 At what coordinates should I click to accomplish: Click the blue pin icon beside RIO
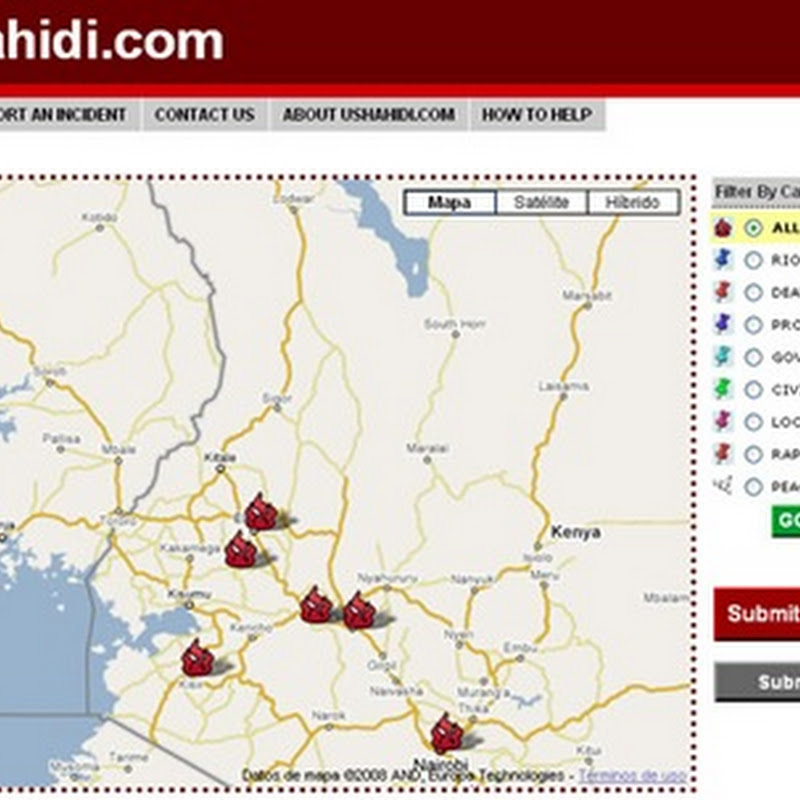[723, 259]
